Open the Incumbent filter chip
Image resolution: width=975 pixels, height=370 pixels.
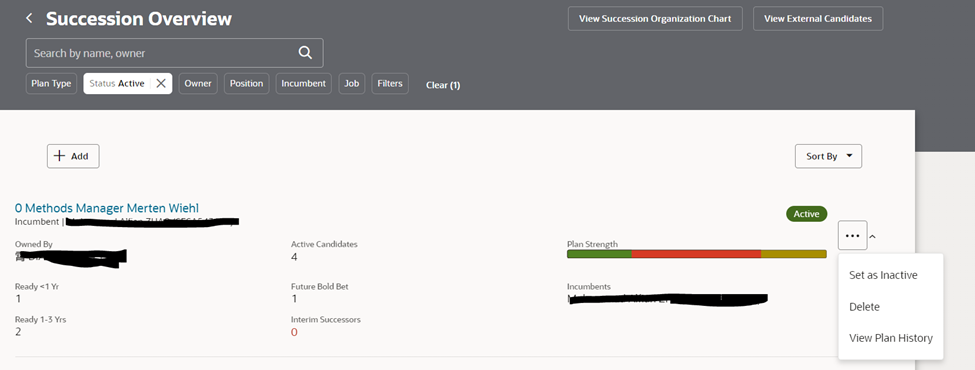pyautogui.click(x=303, y=83)
